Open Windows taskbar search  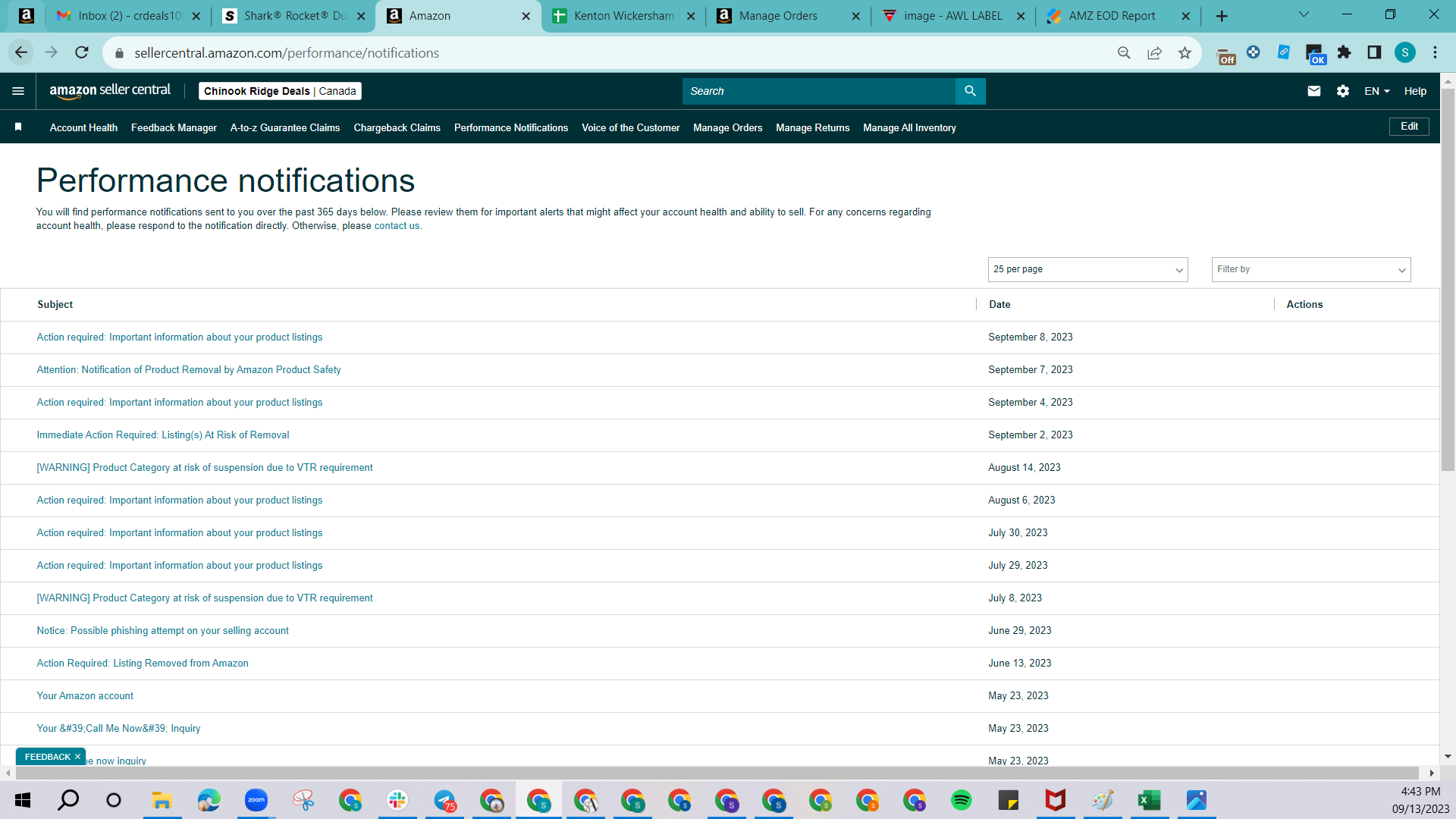[x=68, y=800]
